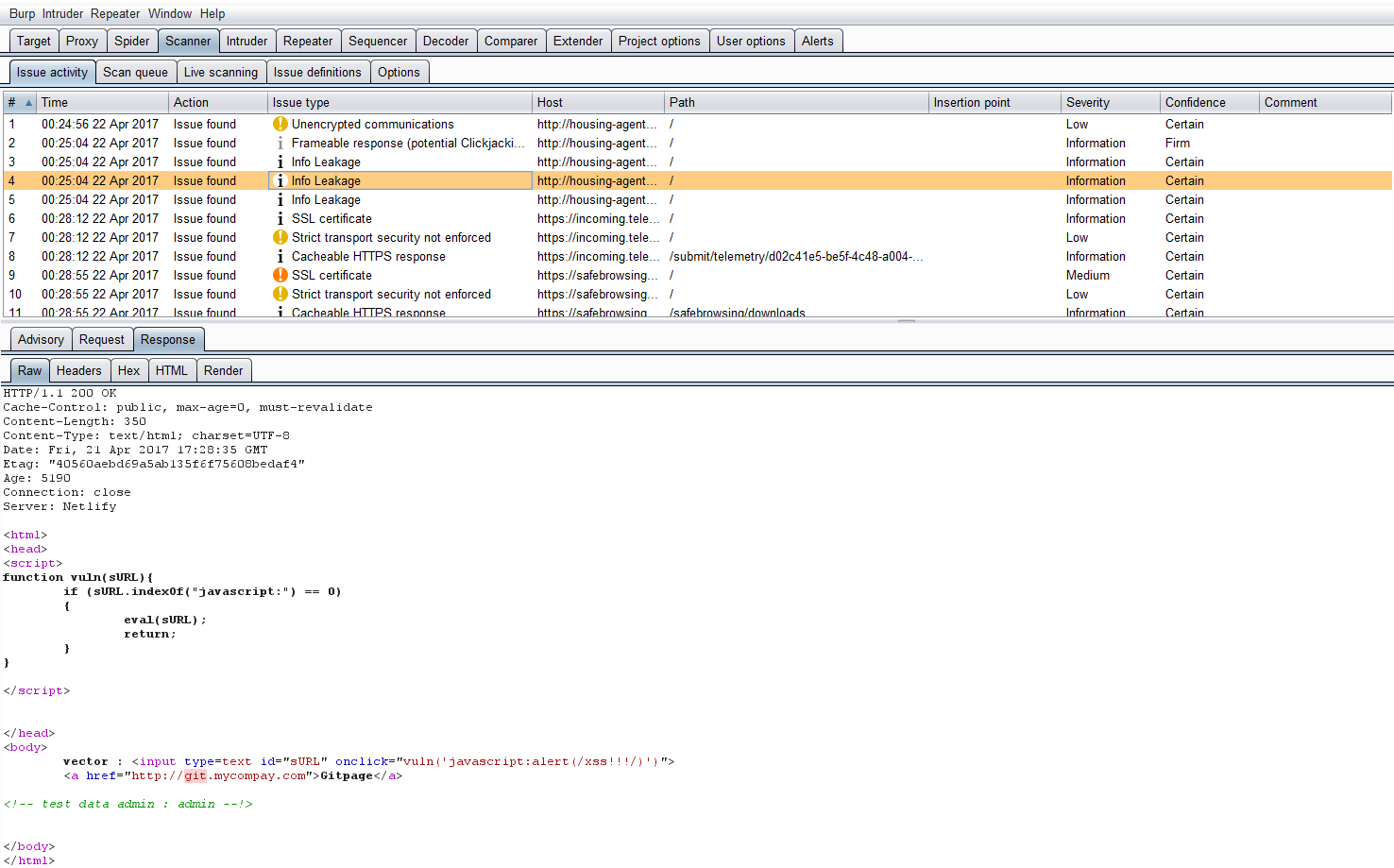Open the Comparer tab
The width and height of the screenshot is (1394, 868).
(x=511, y=41)
